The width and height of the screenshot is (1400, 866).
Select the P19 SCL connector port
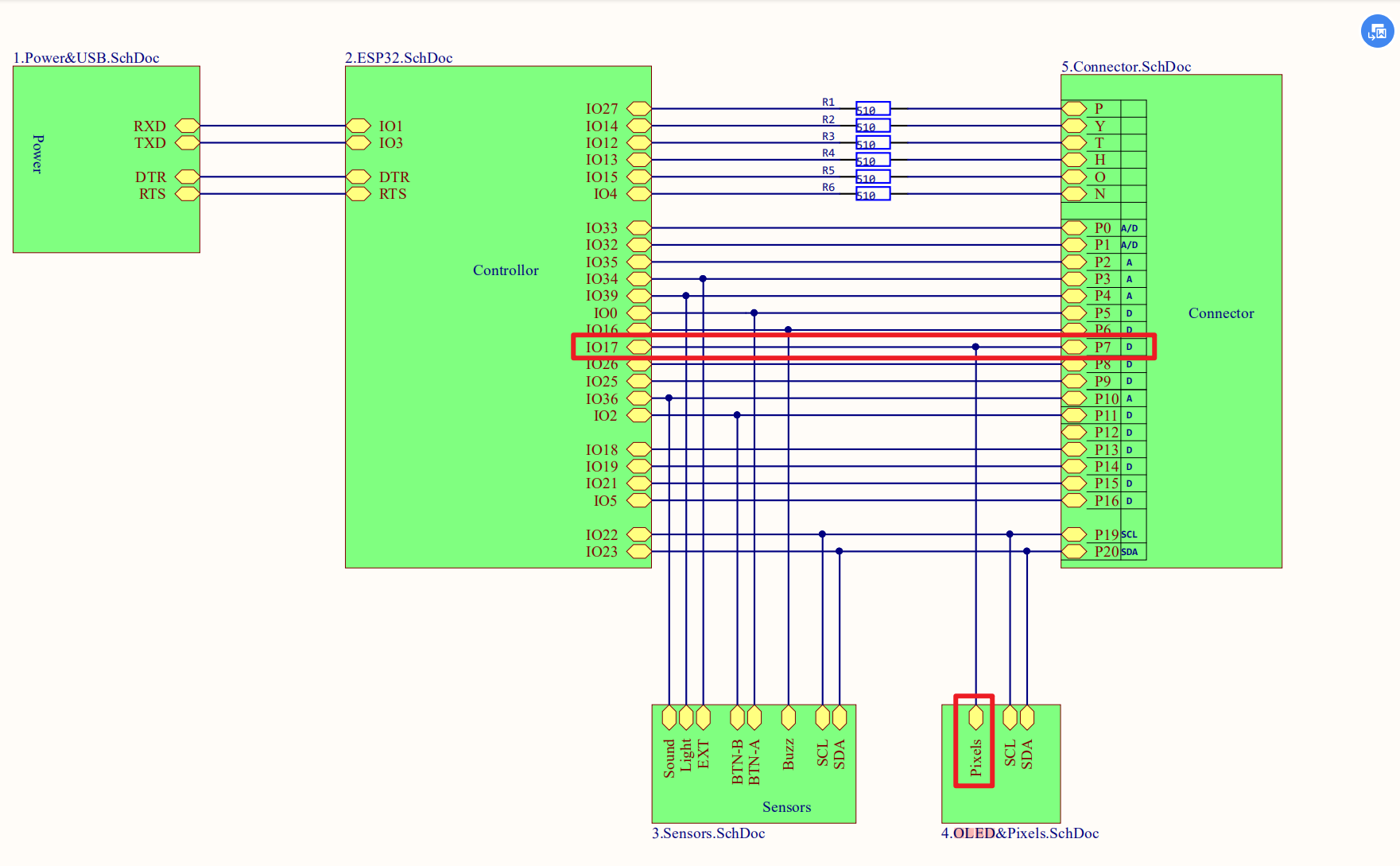(x=1074, y=534)
